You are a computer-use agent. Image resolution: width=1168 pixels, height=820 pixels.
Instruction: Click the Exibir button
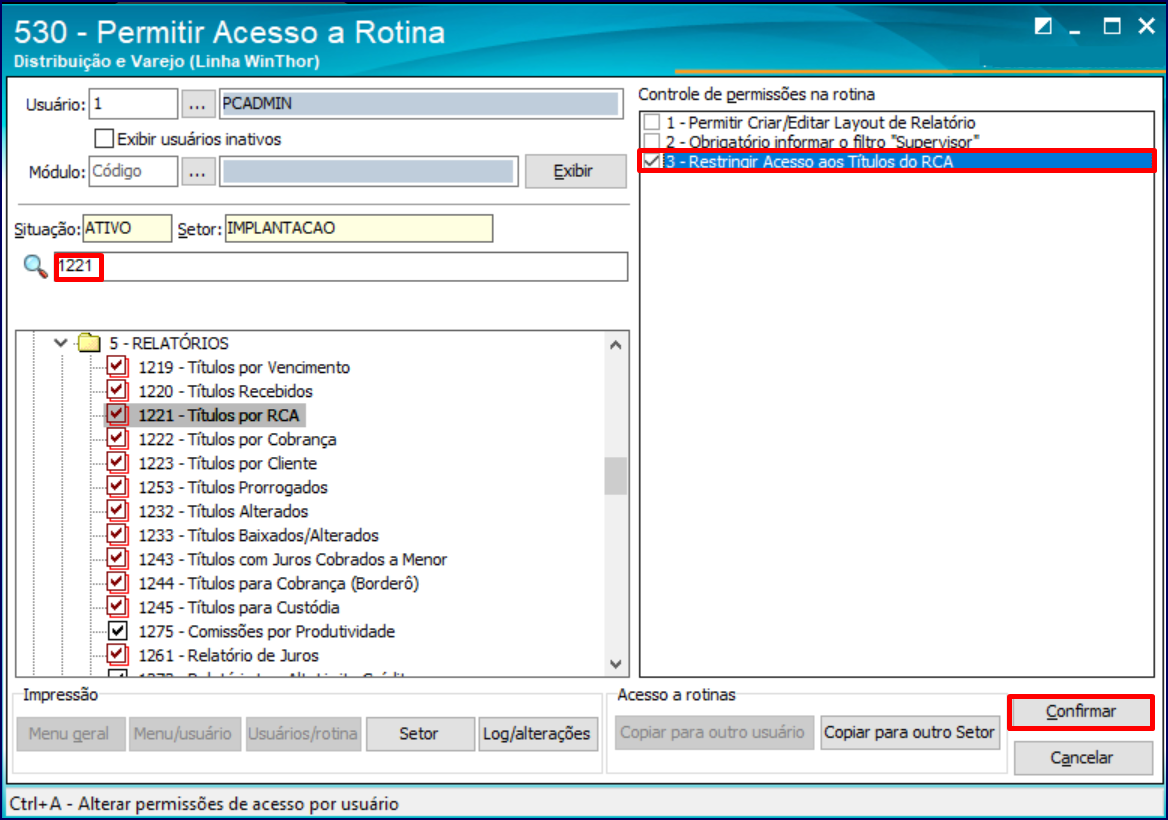pos(575,171)
